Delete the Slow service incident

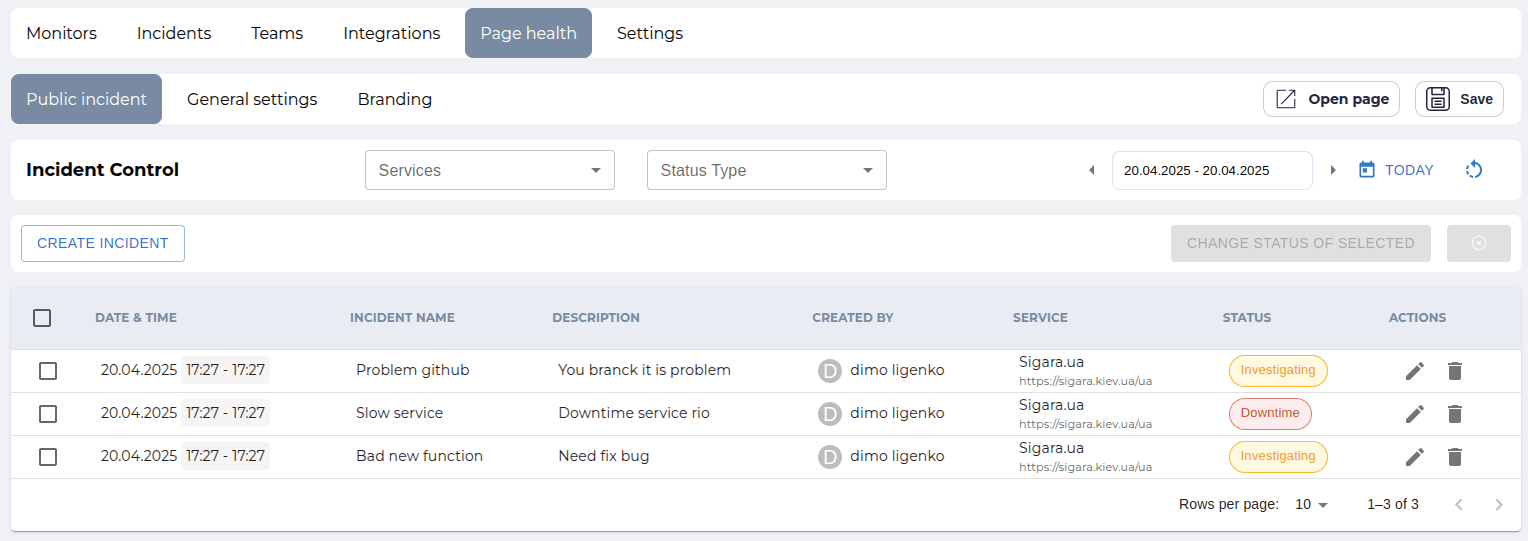point(1455,414)
